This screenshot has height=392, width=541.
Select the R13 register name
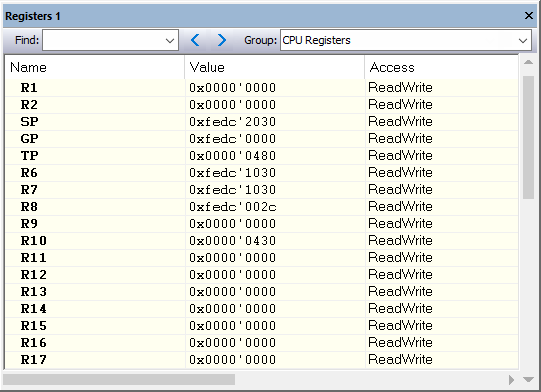tap(33, 292)
